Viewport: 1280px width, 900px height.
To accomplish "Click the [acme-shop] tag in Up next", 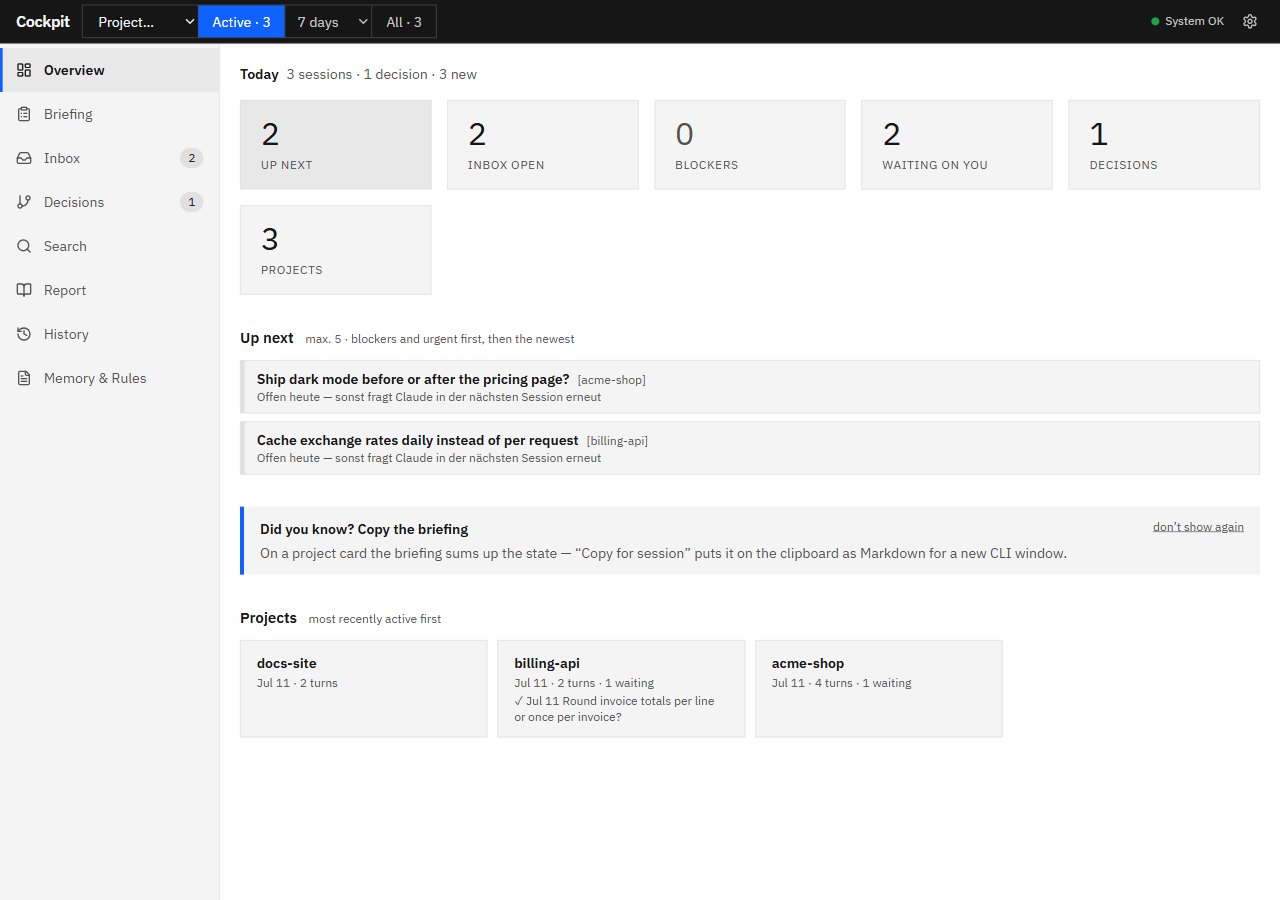I will (x=612, y=380).
